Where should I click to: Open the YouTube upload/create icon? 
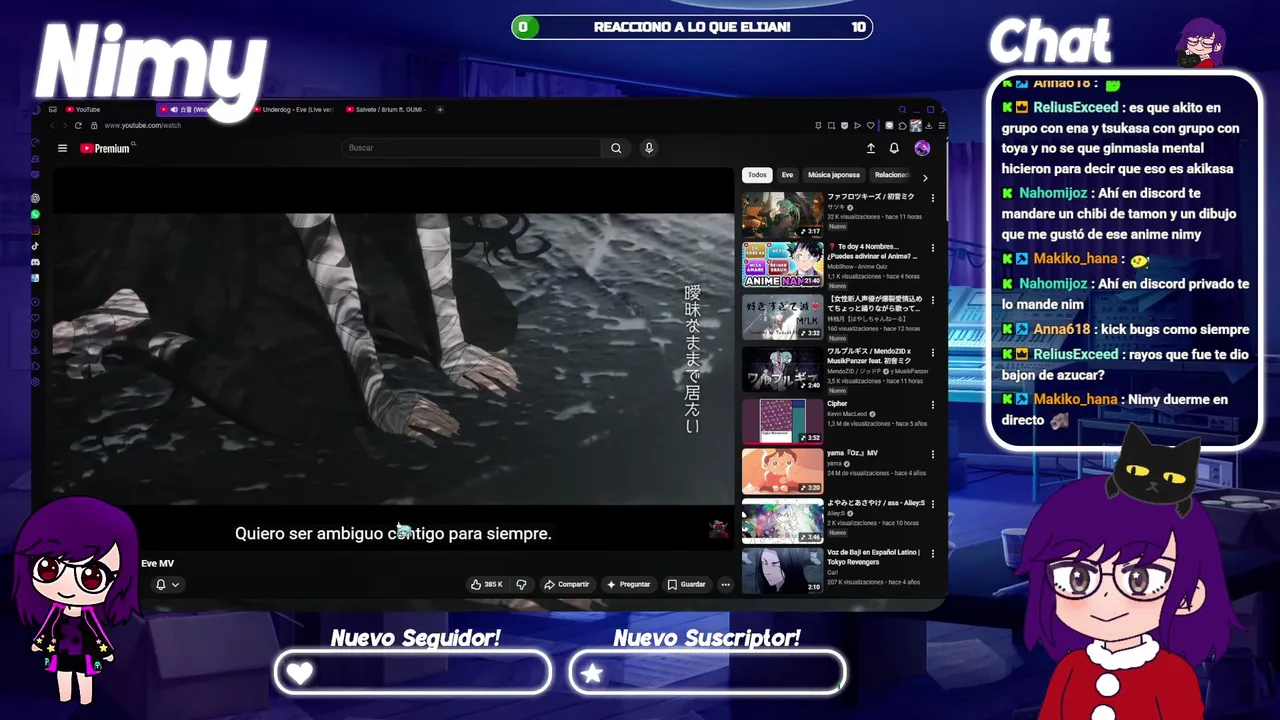tap(870, 148)
